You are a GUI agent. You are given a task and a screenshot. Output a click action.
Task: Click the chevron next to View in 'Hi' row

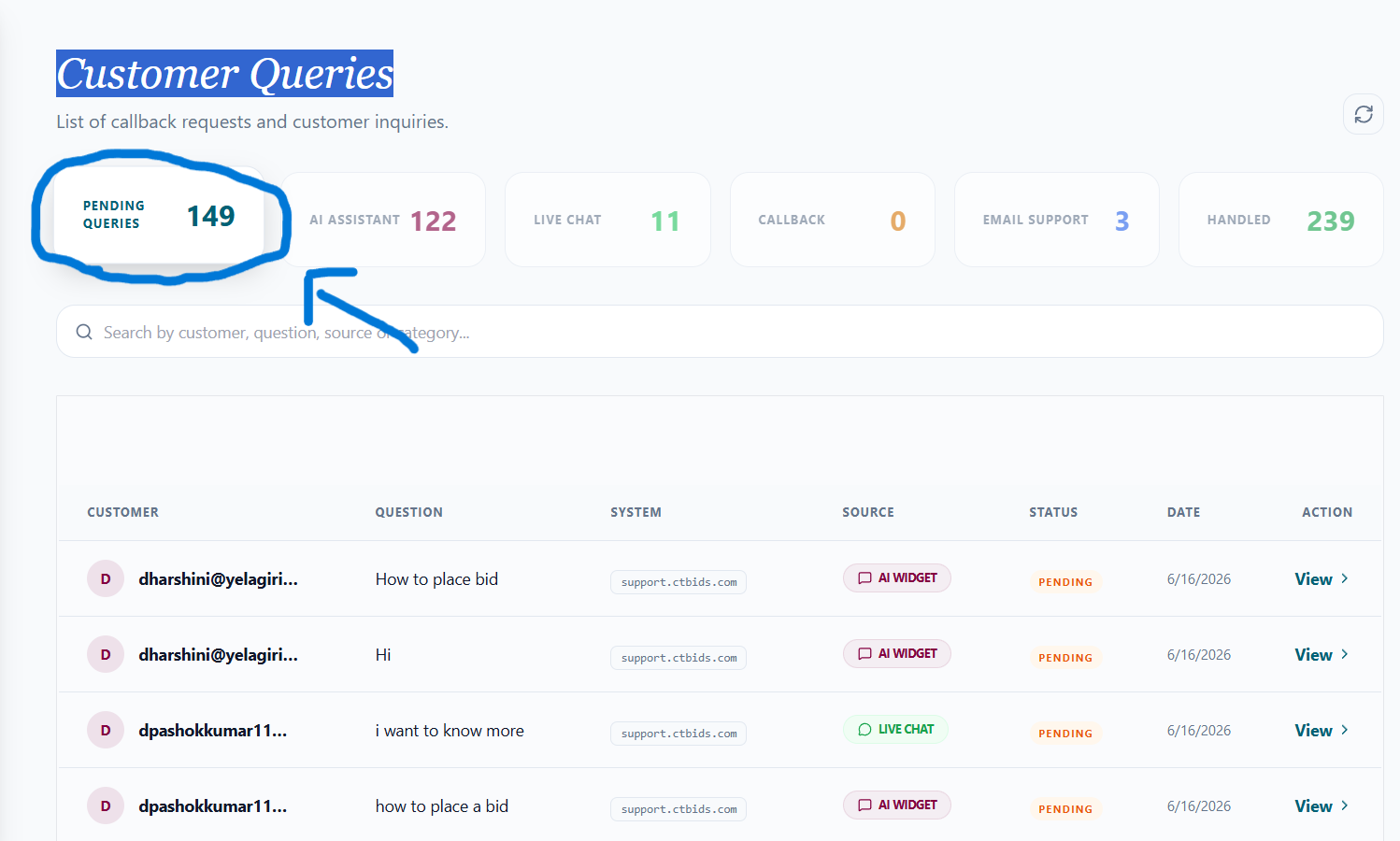click(x=1345, y=655)
